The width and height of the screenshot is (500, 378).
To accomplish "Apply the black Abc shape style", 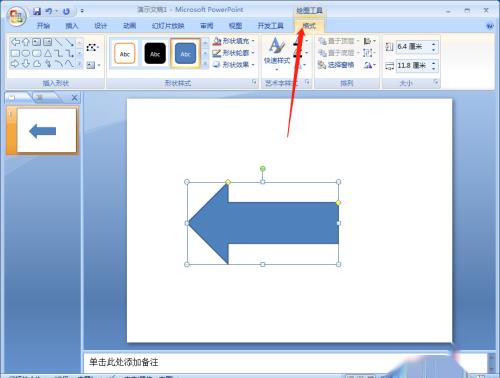I will (x=155, y=53).
